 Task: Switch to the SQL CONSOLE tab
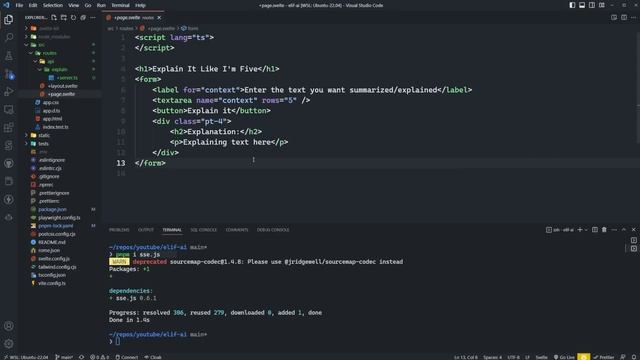[x=204, y=230]
